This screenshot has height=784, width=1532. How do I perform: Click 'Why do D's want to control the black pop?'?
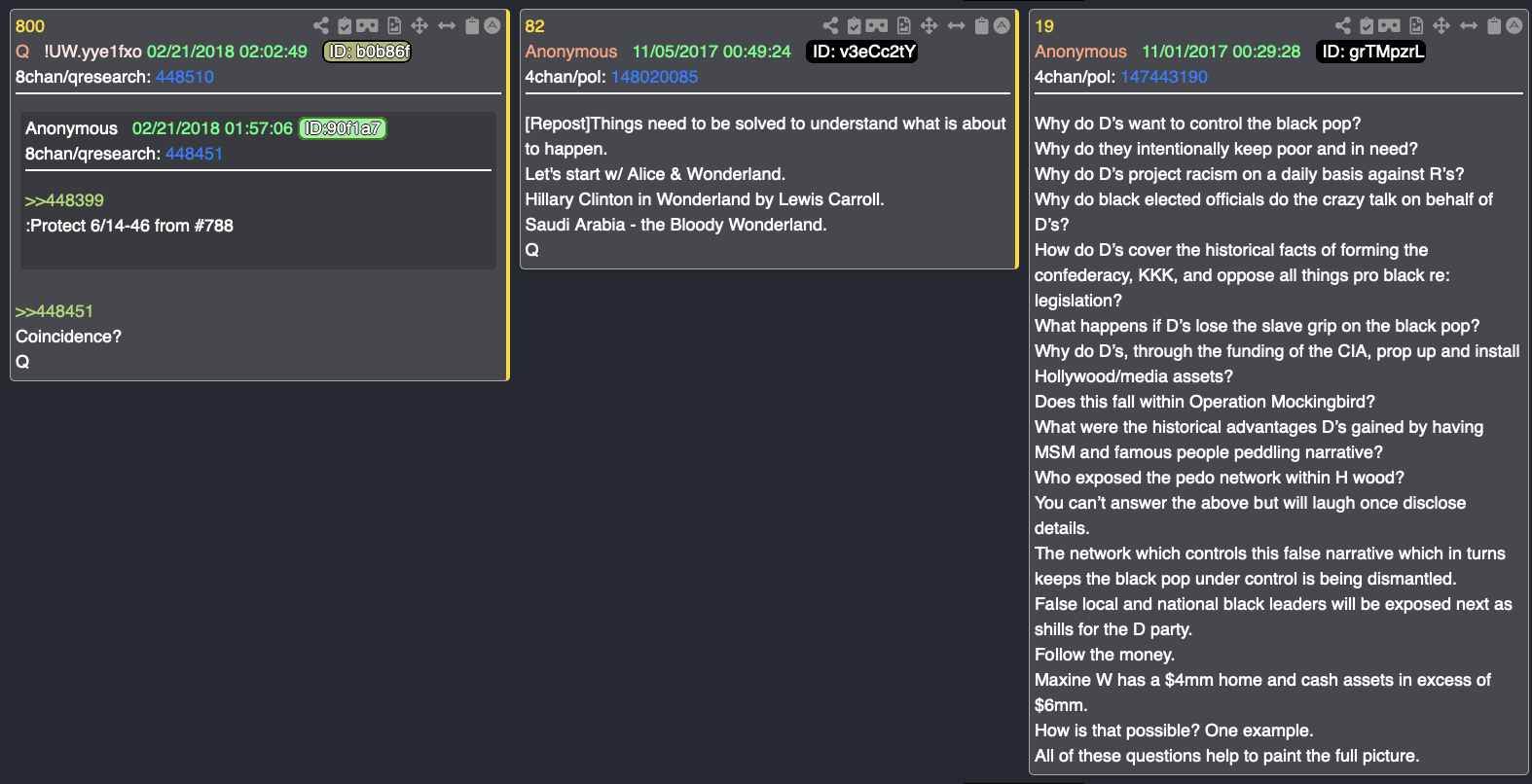pos(1198,124)
